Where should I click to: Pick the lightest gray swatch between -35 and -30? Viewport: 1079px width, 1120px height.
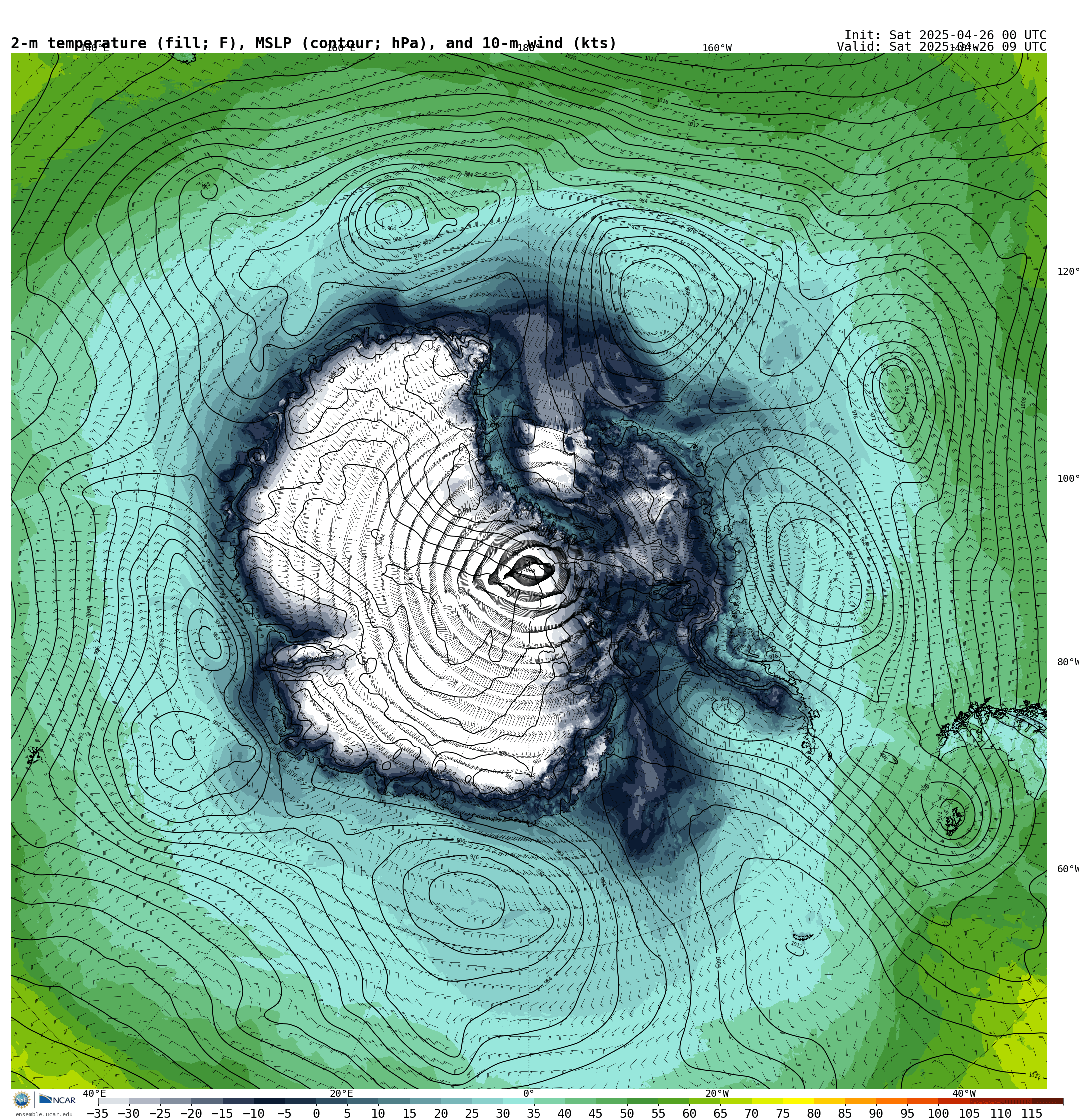point(114,1101)
